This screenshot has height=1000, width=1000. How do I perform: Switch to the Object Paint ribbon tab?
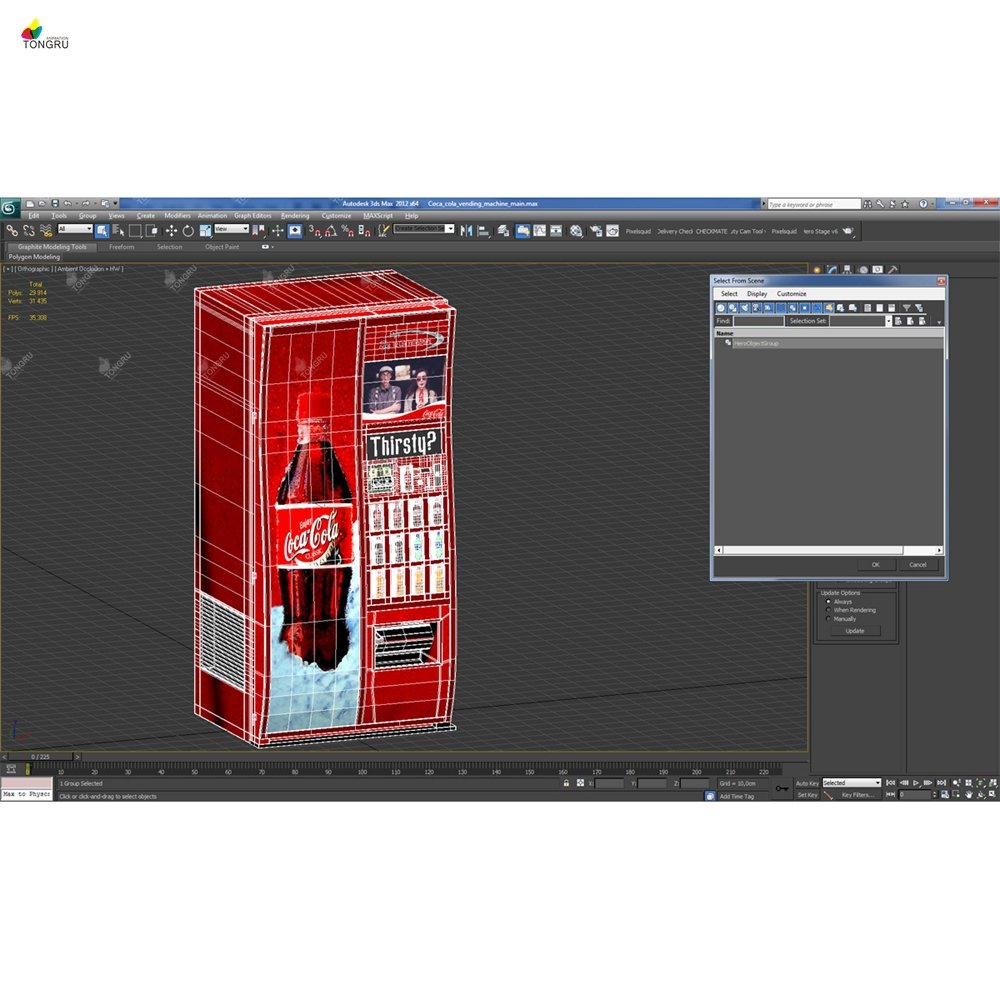point(222,247)
